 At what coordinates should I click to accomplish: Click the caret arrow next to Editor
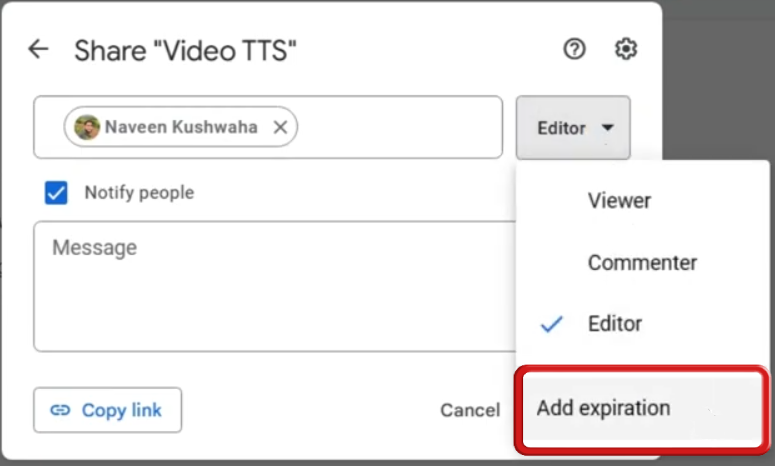coord(607,128)
